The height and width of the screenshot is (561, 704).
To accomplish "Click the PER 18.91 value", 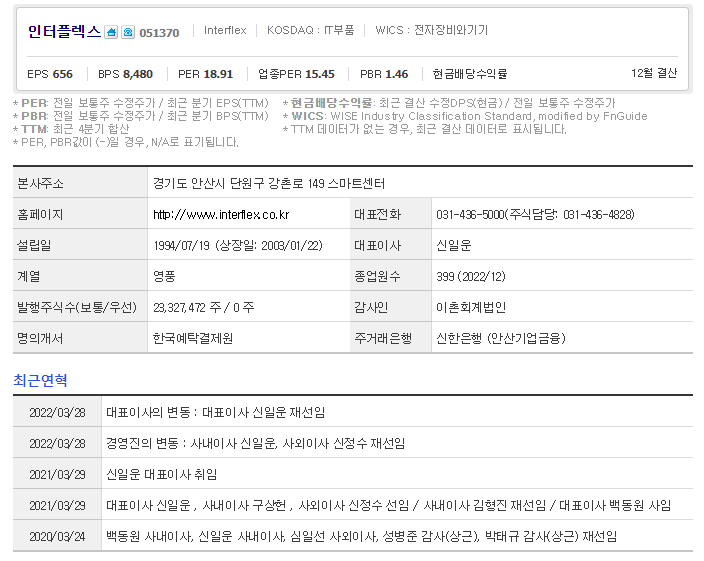I will [x=205, y=74].
